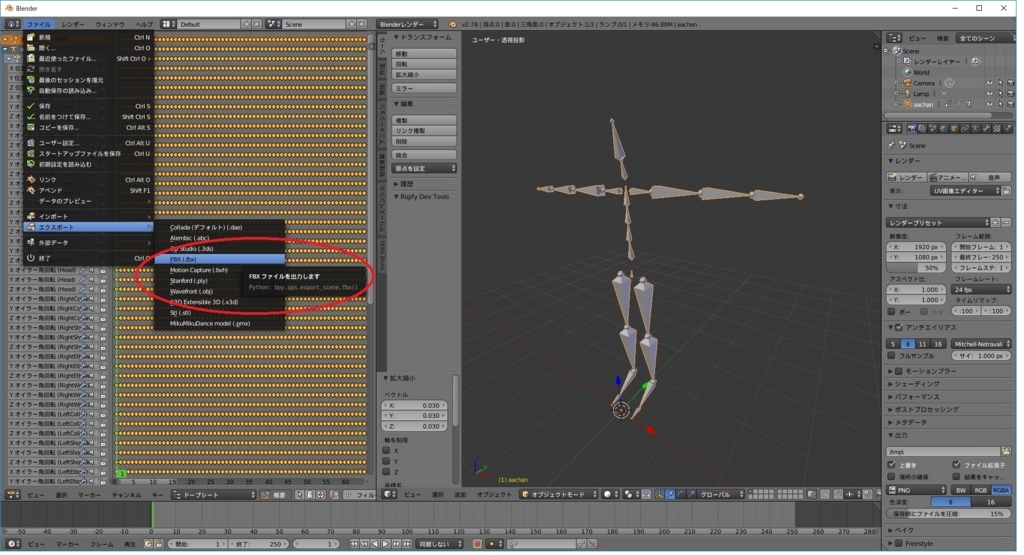
Task: Open the PNG file format dropdown
Action: pyautogui.click(x=916, y=490)
